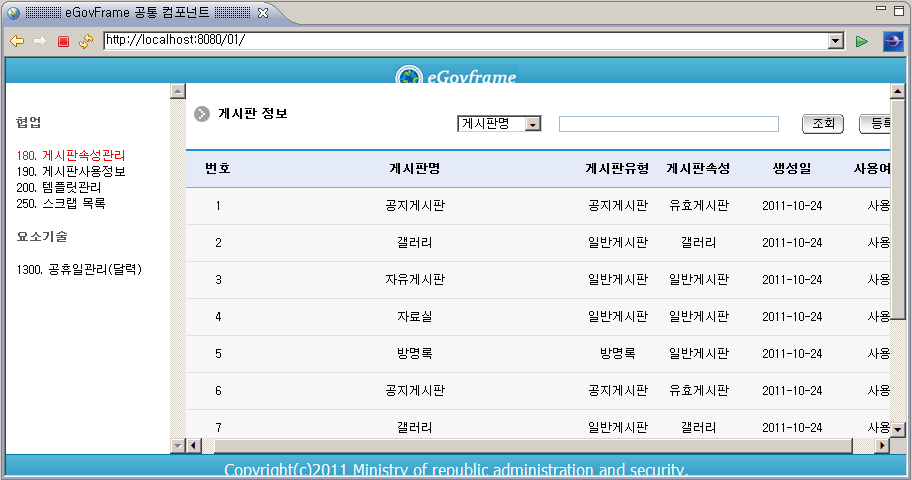Open 190. 게시판사용정보 menu item
The width and height of the screenshot is (912, 480).
coord(71,171)
